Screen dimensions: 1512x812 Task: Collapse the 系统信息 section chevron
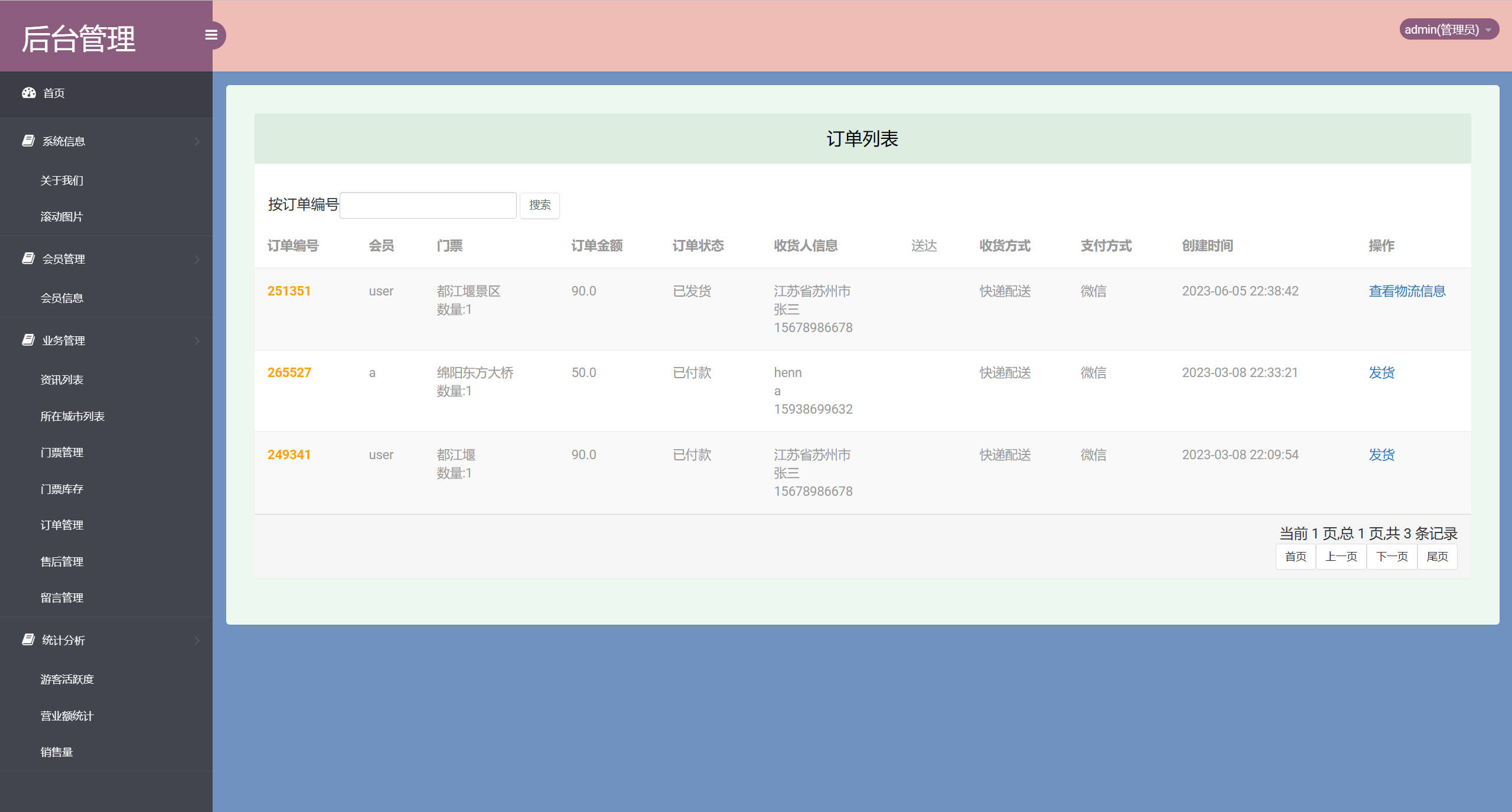point(197,141)
